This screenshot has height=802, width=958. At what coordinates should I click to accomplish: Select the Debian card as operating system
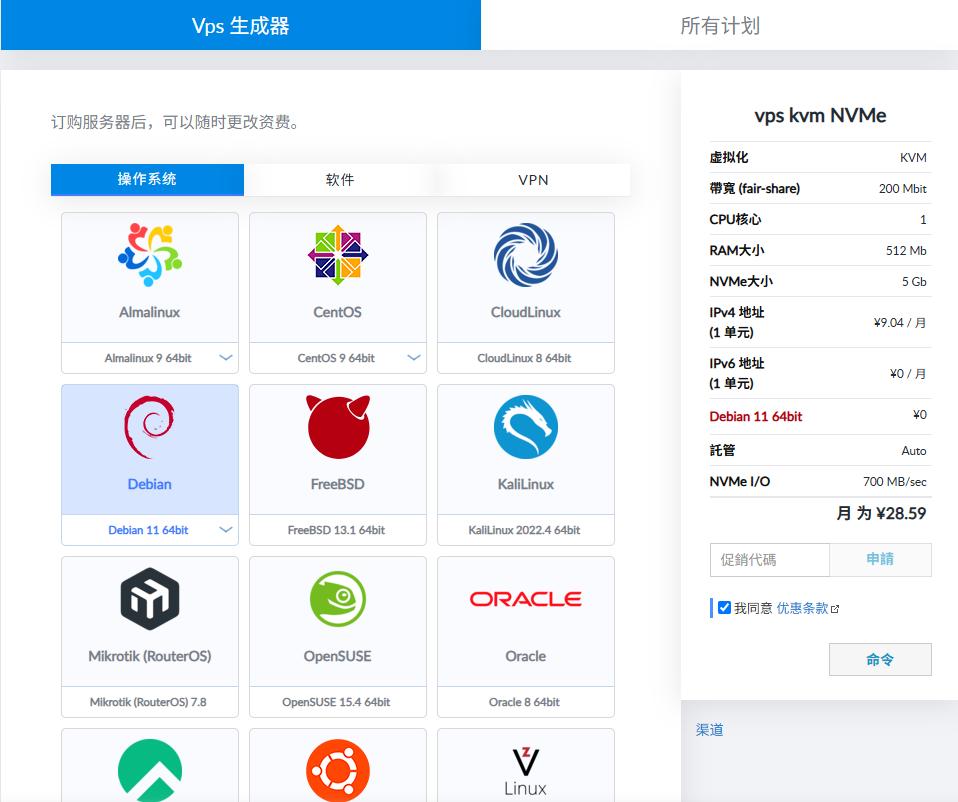pyautogui.click(x=149, y=448)
